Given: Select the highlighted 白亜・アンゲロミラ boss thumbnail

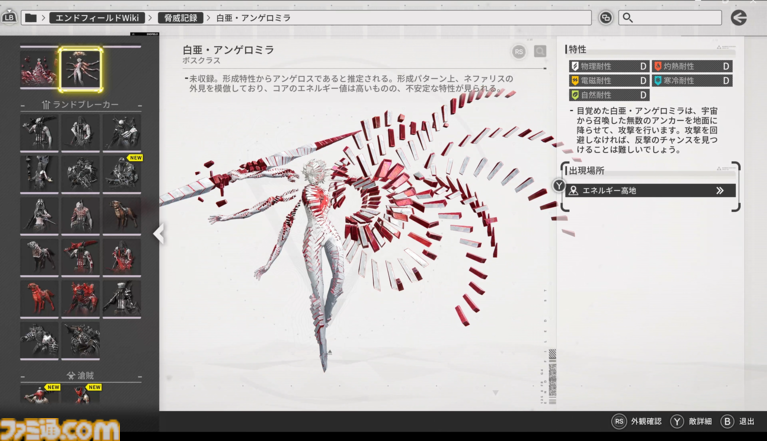Looking at the screenshot, I should tap(80, 69).
